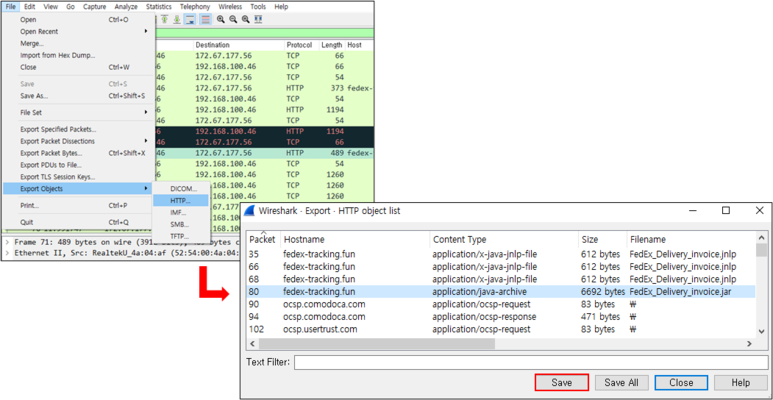Toggle auto-scroll during live capture icon
The width and height of the screenshot is (773, 400).
click(x=190, y=19)
